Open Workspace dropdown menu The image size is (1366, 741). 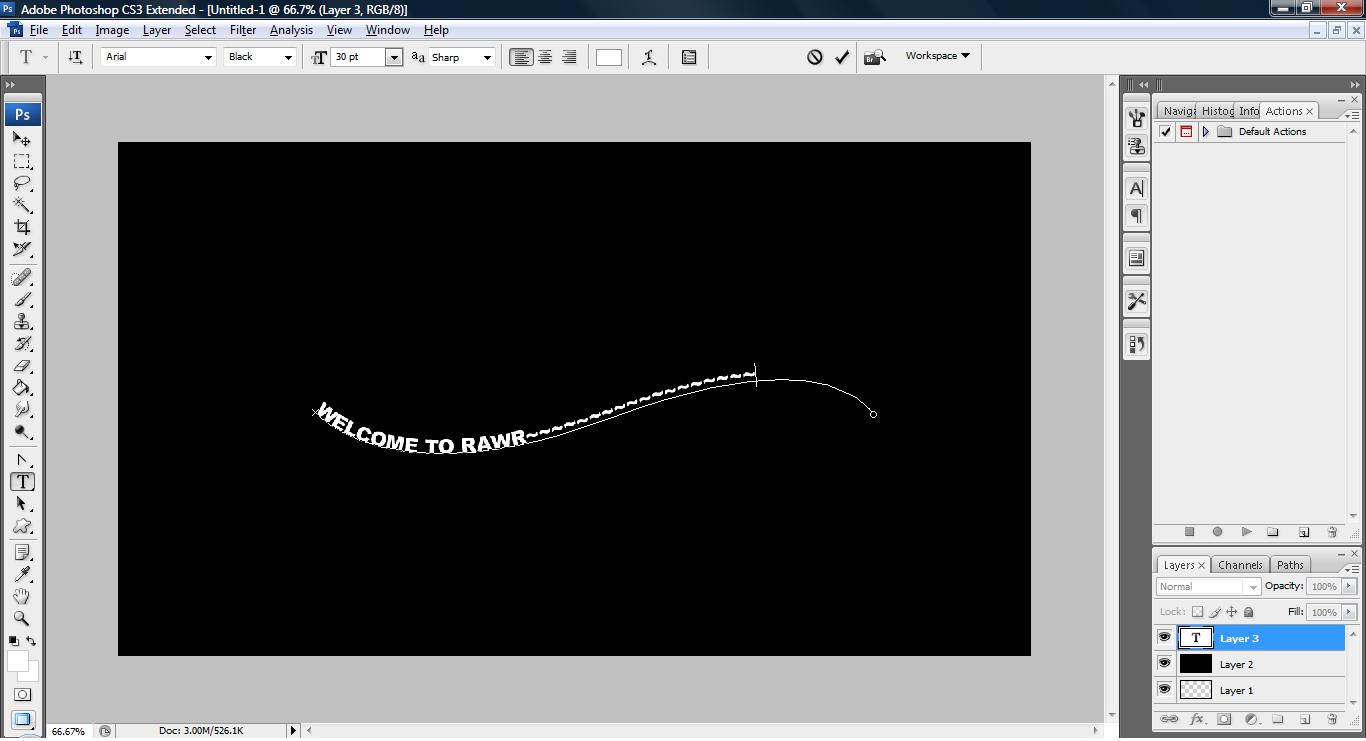tap(937, 56)
